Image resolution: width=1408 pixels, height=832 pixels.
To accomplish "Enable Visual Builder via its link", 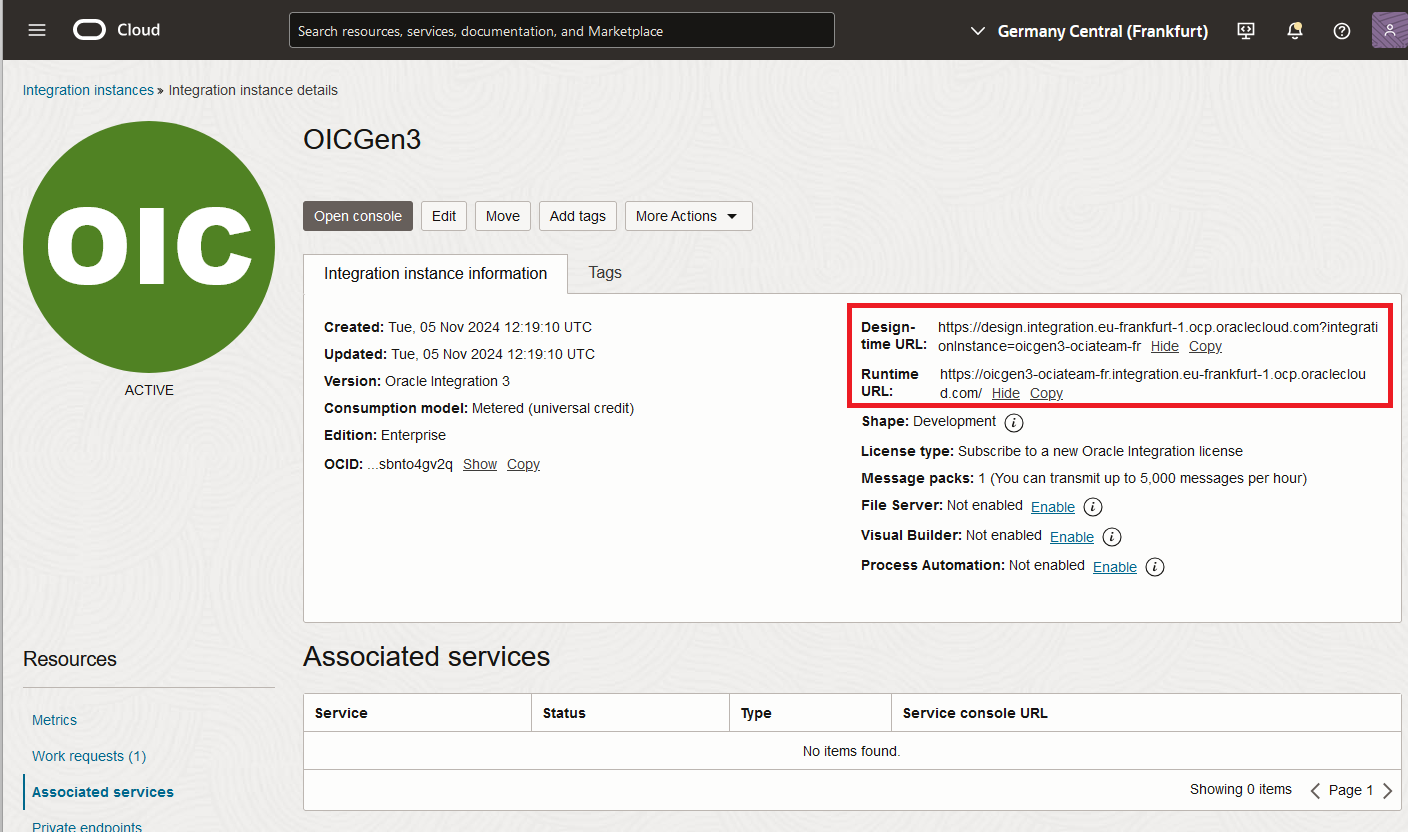I will 1071,537.
